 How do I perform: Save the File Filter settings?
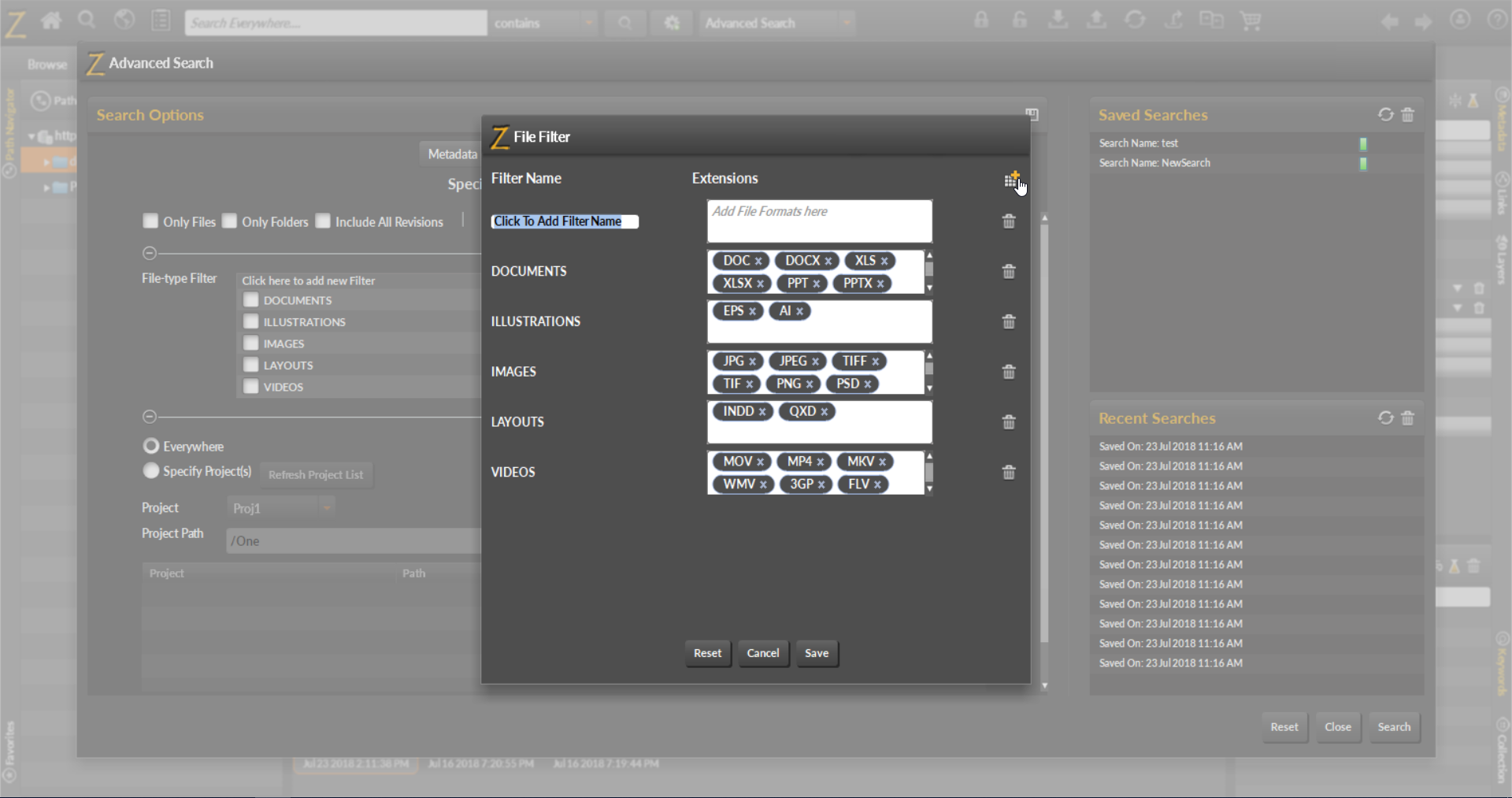[817, 653]
